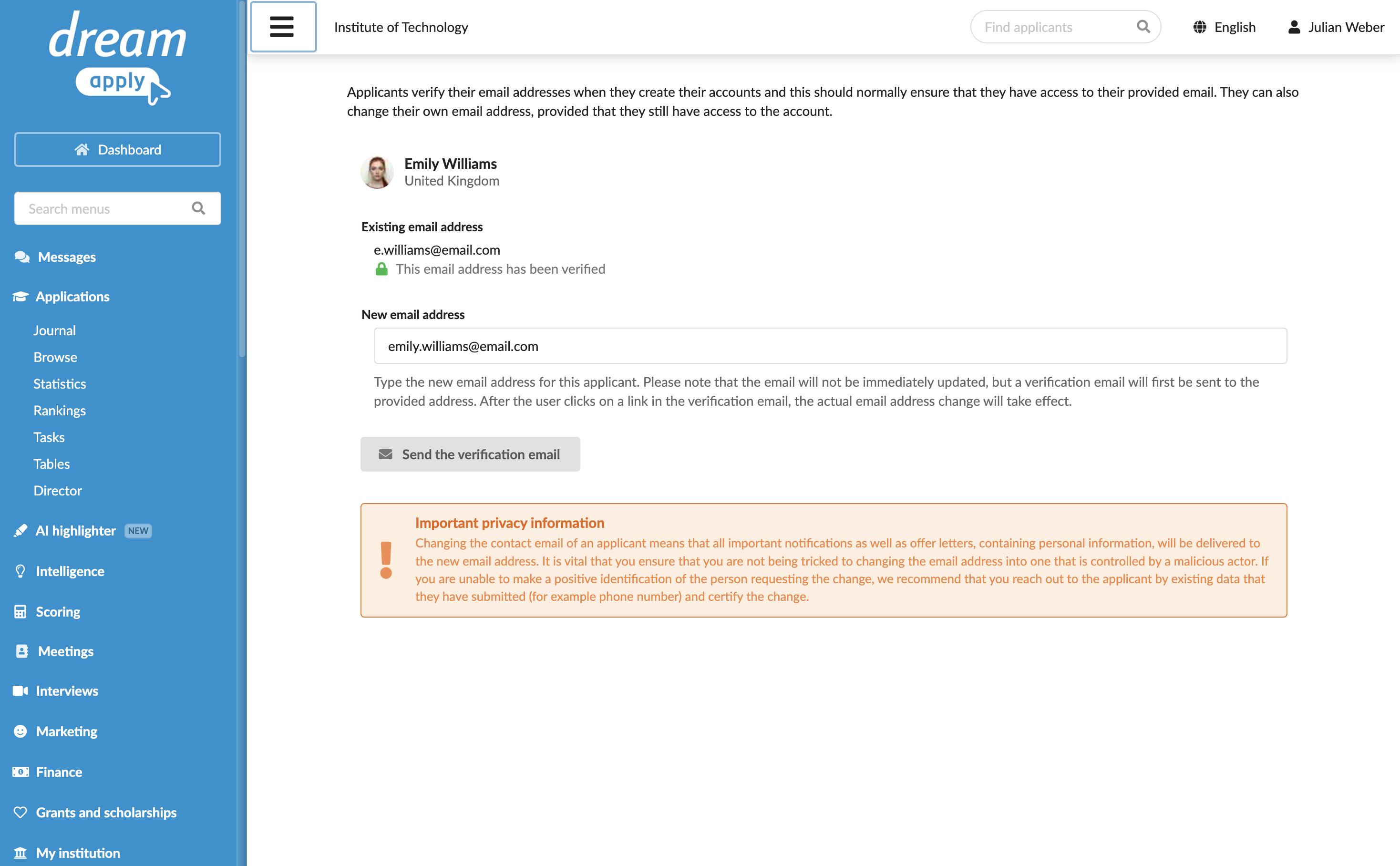Go to the Dashboard
The image size is (1400, 866).
[117, 149]
